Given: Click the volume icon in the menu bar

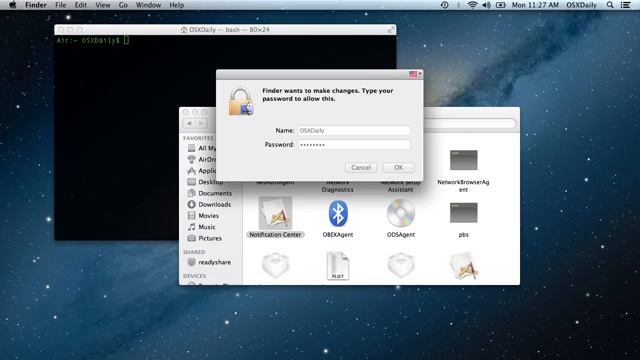Looking at the screenshot, I should (486, 5).
